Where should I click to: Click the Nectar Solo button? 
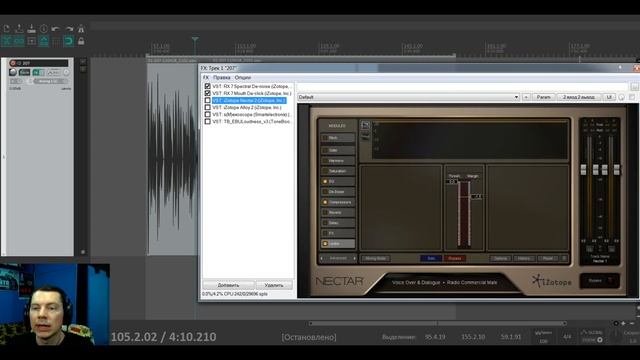pyautogui.click(x=431, y=258)
